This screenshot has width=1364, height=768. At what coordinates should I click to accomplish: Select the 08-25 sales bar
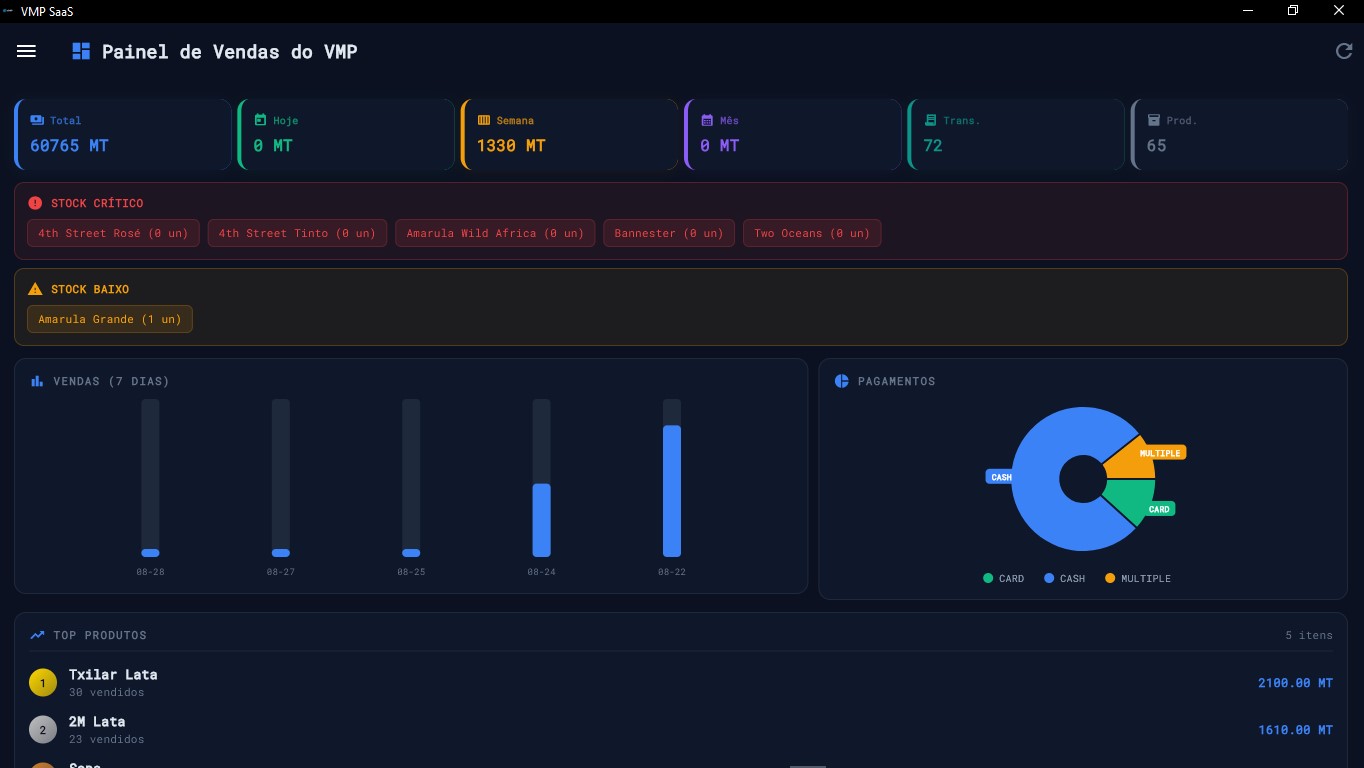411,553
